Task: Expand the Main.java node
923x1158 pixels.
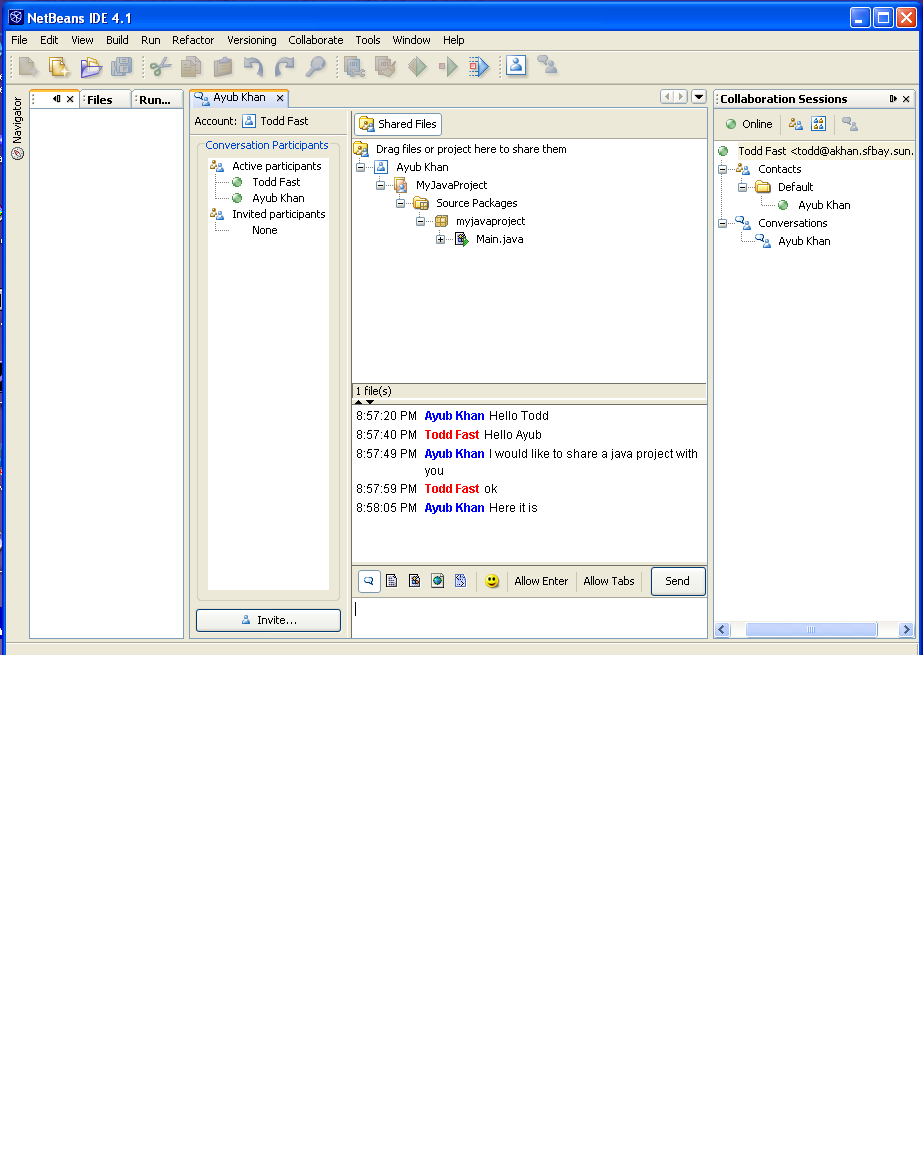Action: [x=440, y=239]
